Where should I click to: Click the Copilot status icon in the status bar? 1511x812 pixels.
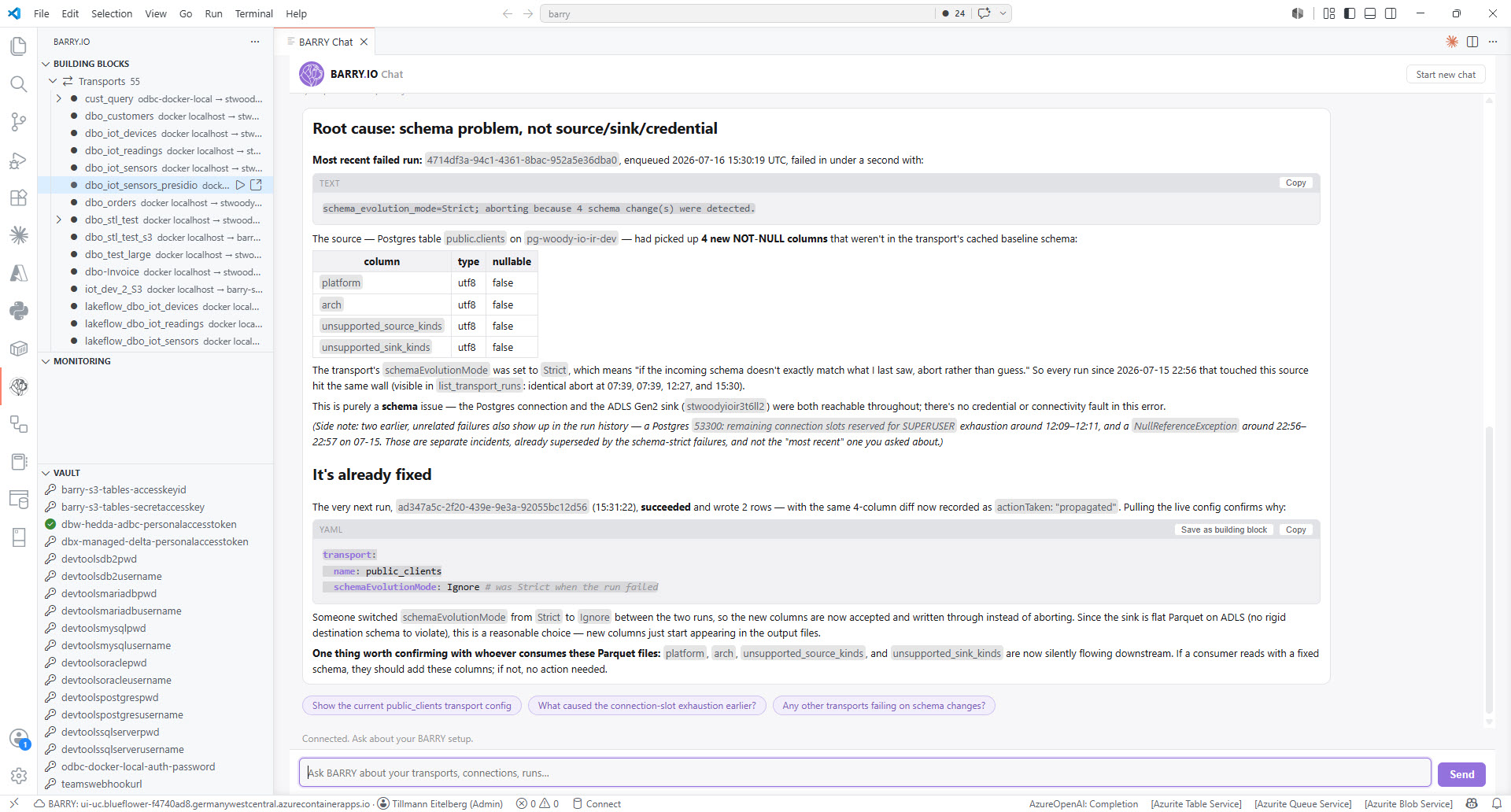coord(1472,803)
